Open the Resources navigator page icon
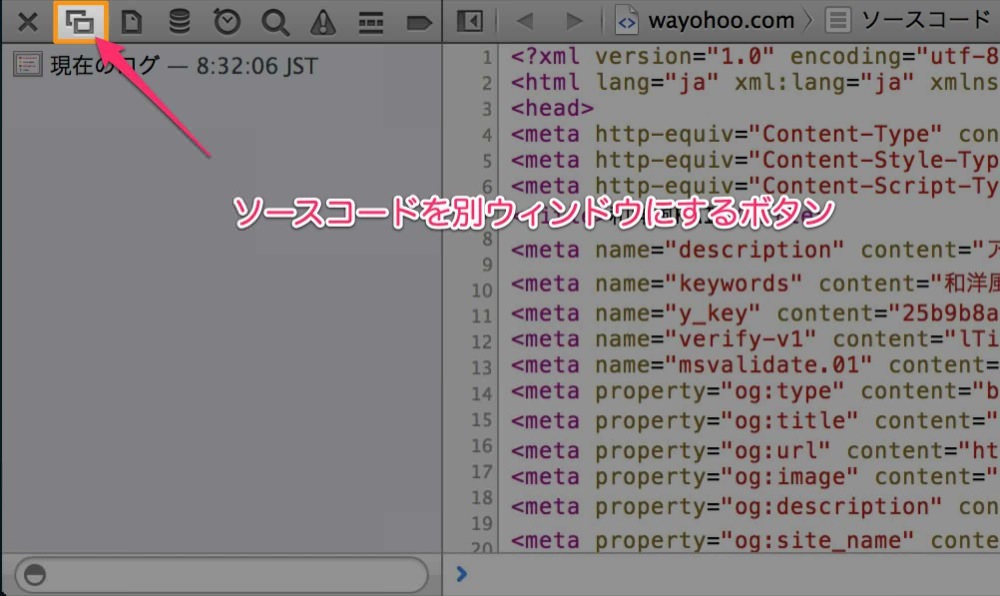 [x=131, y=22]
